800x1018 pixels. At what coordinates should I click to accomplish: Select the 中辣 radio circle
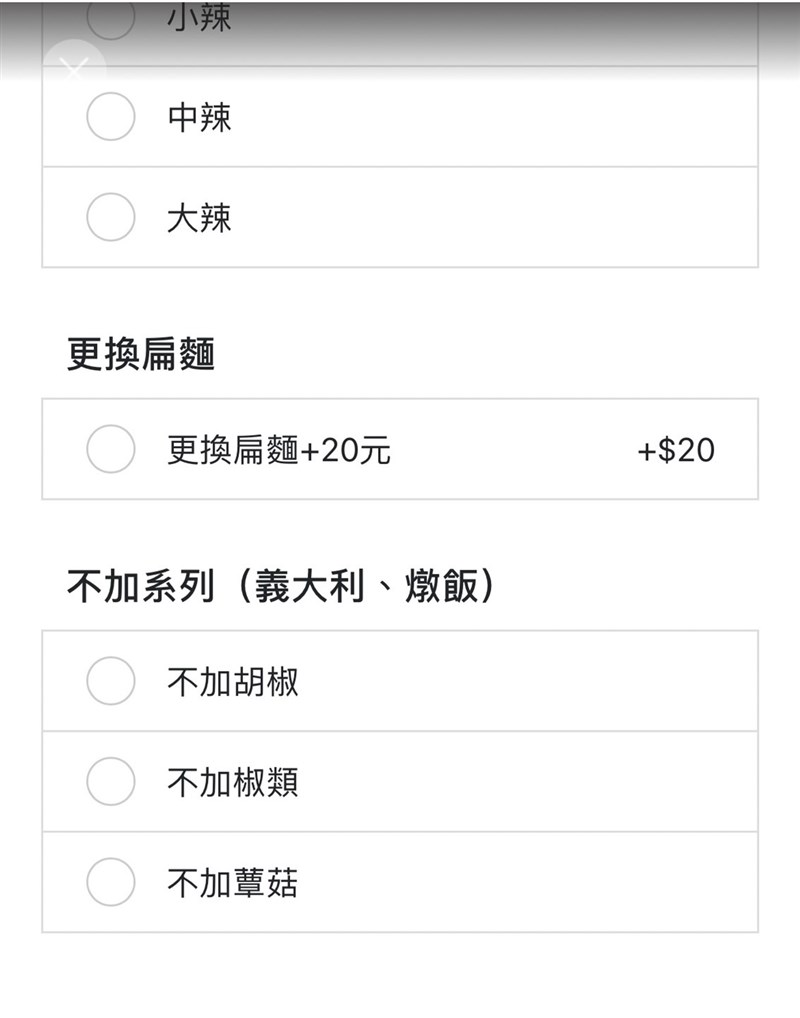coord(110,117)
